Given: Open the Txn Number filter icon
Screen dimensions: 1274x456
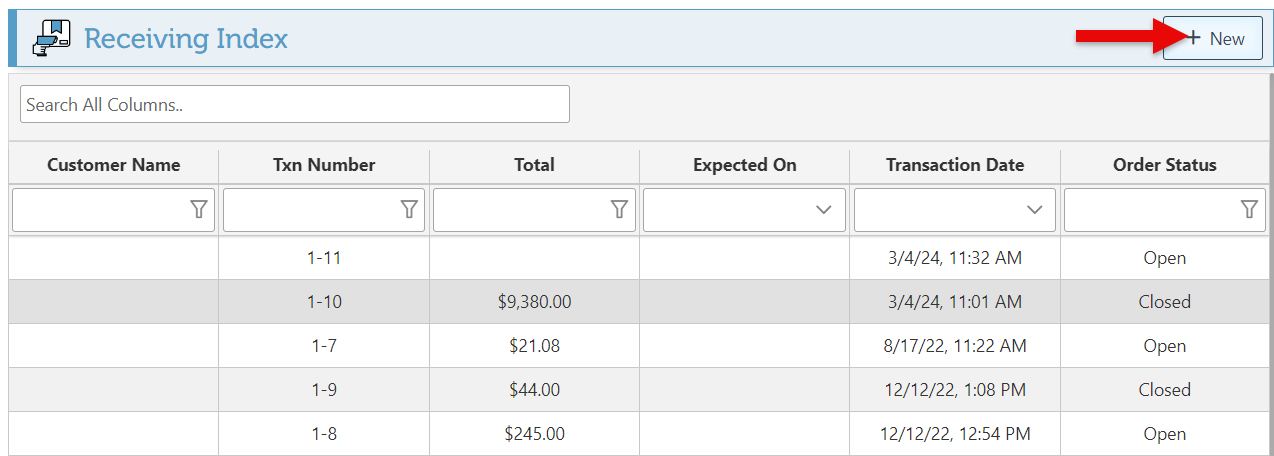Looking at the screenshot, I should coord(409,209).
